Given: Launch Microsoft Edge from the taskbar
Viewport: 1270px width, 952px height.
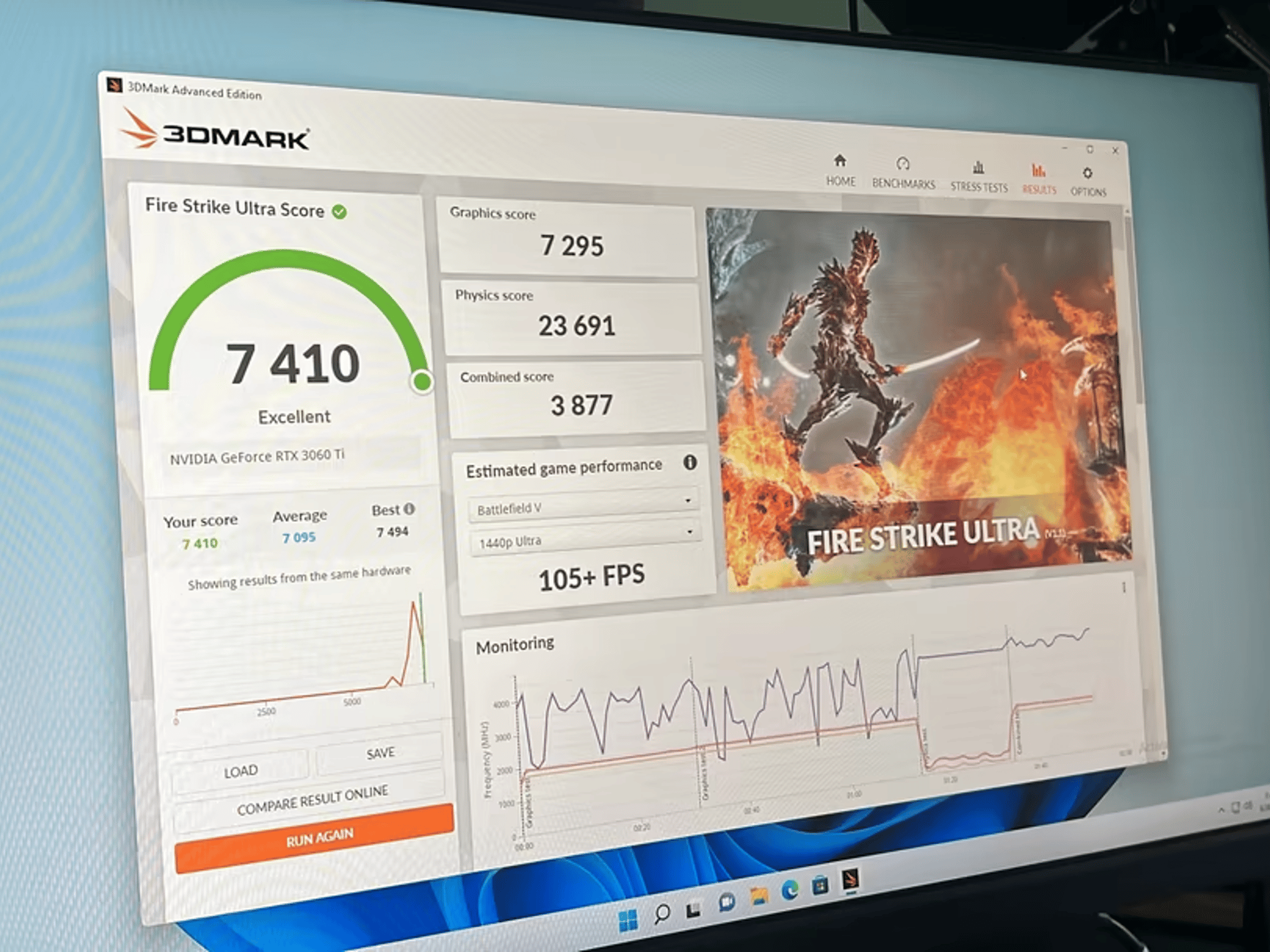Looking at the screenshot, I should 790,890.
